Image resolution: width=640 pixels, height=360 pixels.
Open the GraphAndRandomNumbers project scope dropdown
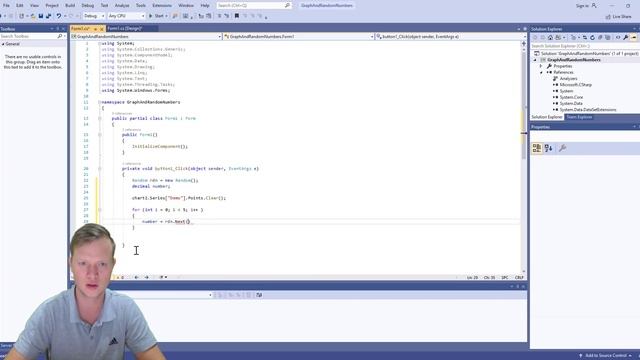(x=146, y=37)
